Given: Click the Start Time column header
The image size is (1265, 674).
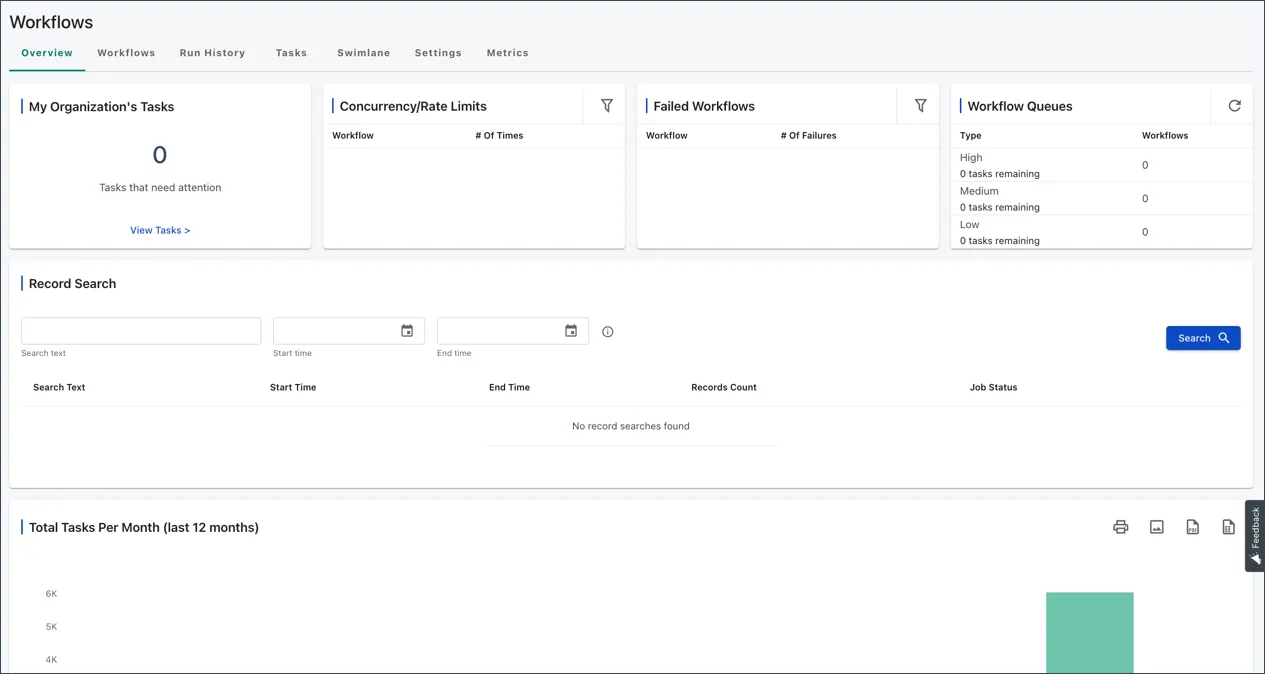Looking at the screenshot, I should (293, 387).
